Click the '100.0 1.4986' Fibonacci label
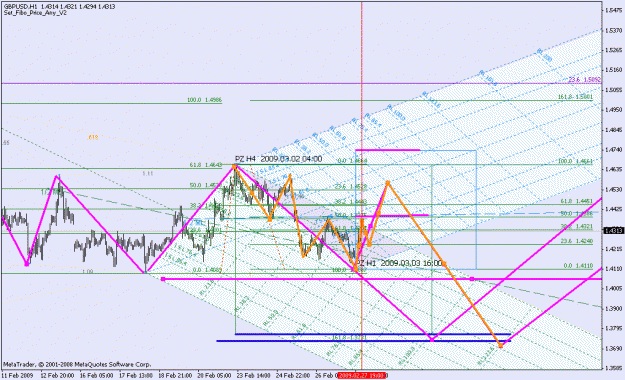The height and width of the screenshot is (380, 625). click(204, 100)
